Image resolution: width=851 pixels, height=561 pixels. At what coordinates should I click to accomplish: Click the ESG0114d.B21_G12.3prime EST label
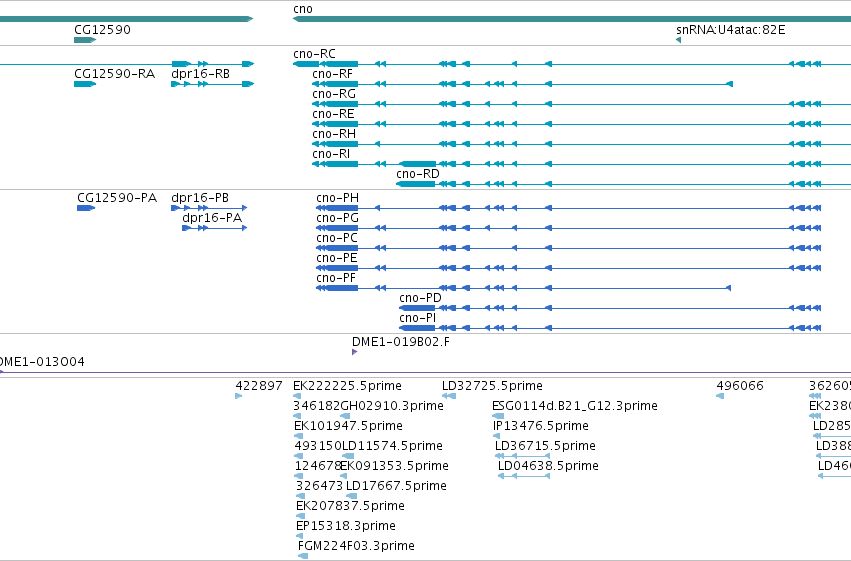point(575,406)
